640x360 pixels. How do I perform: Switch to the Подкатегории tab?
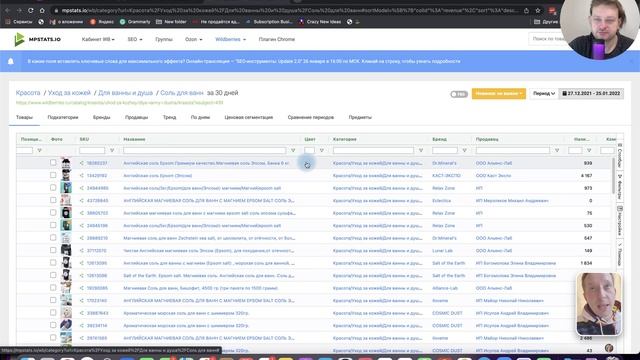point(63,117)
